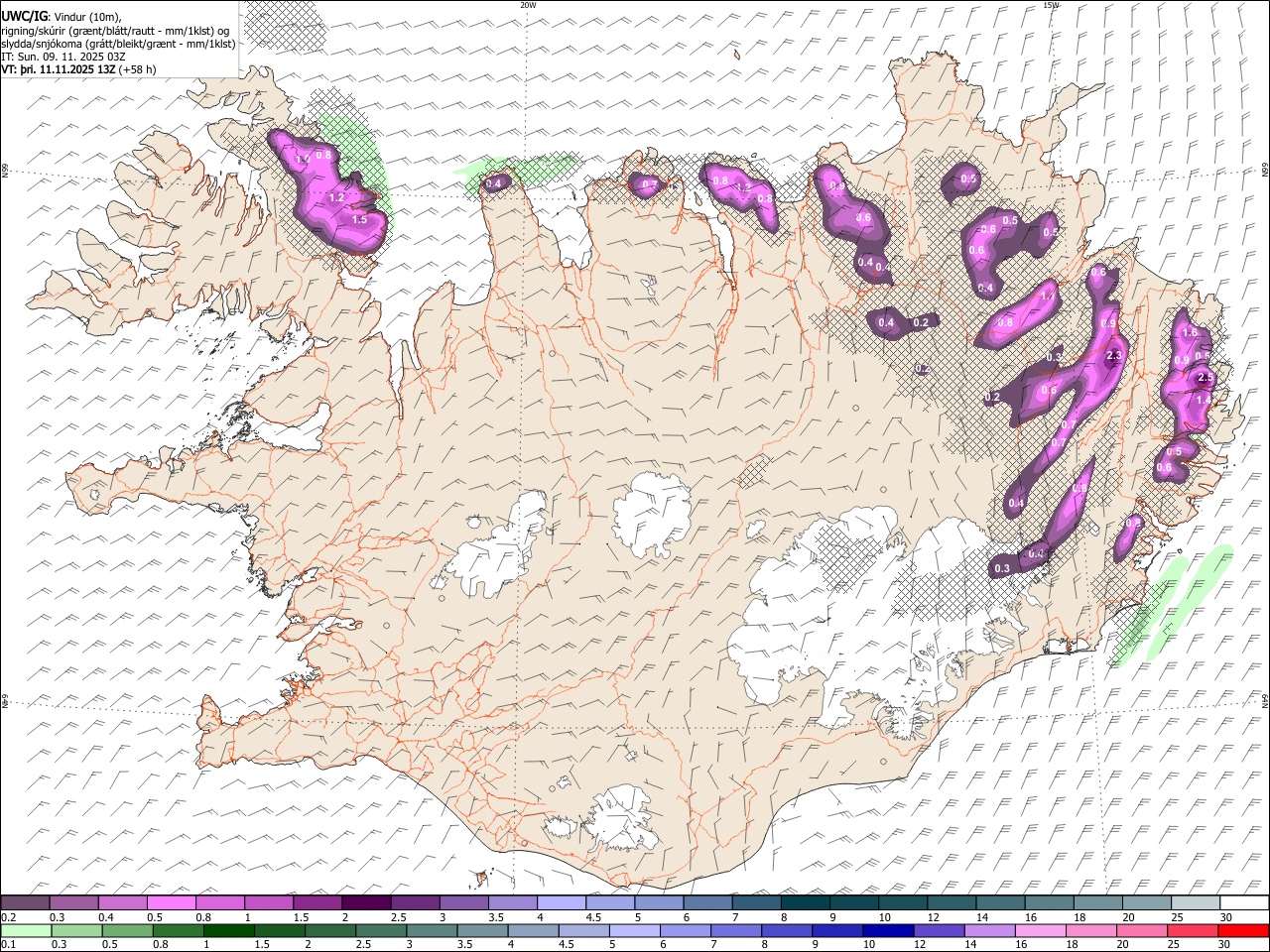Click the '1.5' snowfall value in the northwest

[360, 219]
